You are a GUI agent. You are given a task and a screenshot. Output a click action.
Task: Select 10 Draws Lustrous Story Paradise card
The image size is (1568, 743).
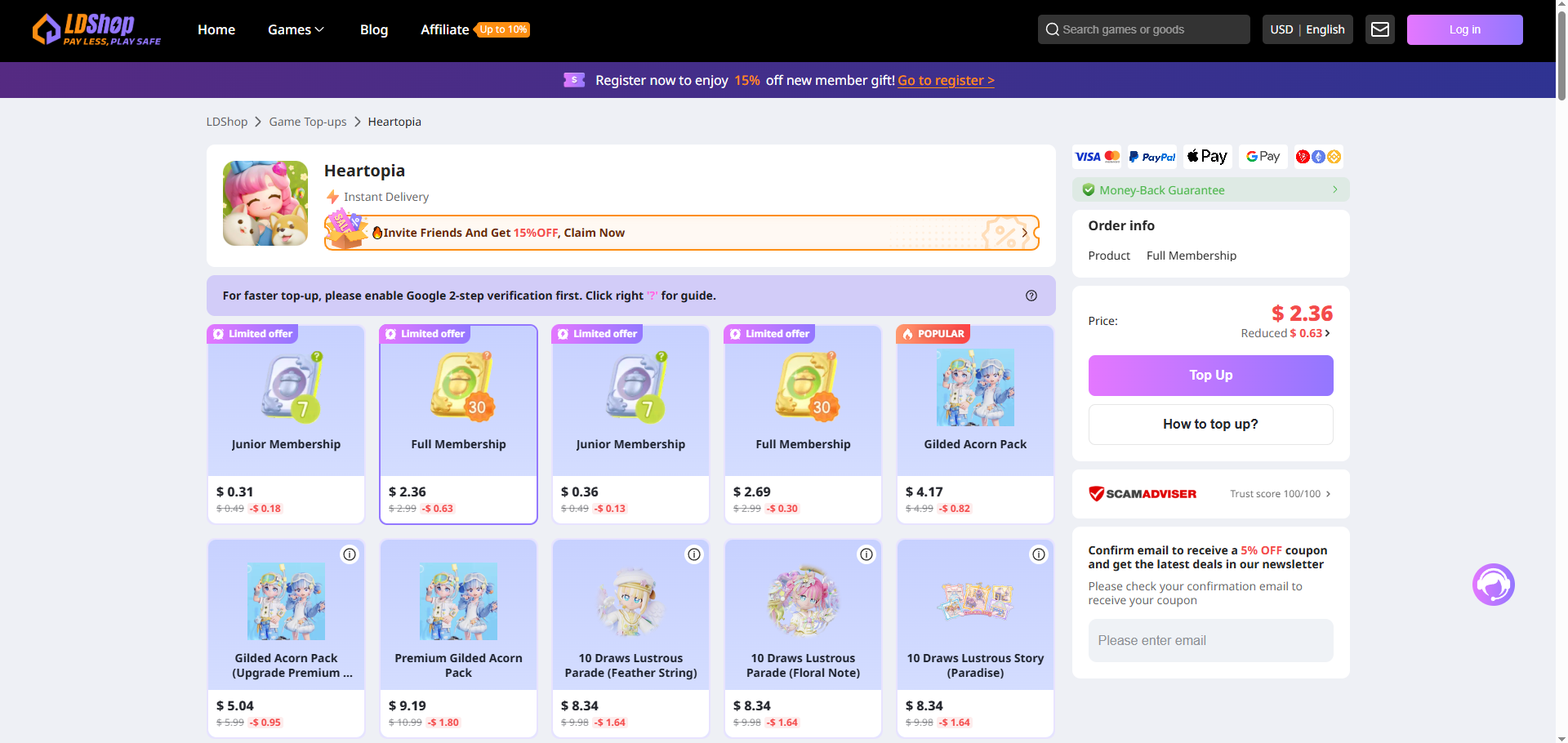pos(975,638)
